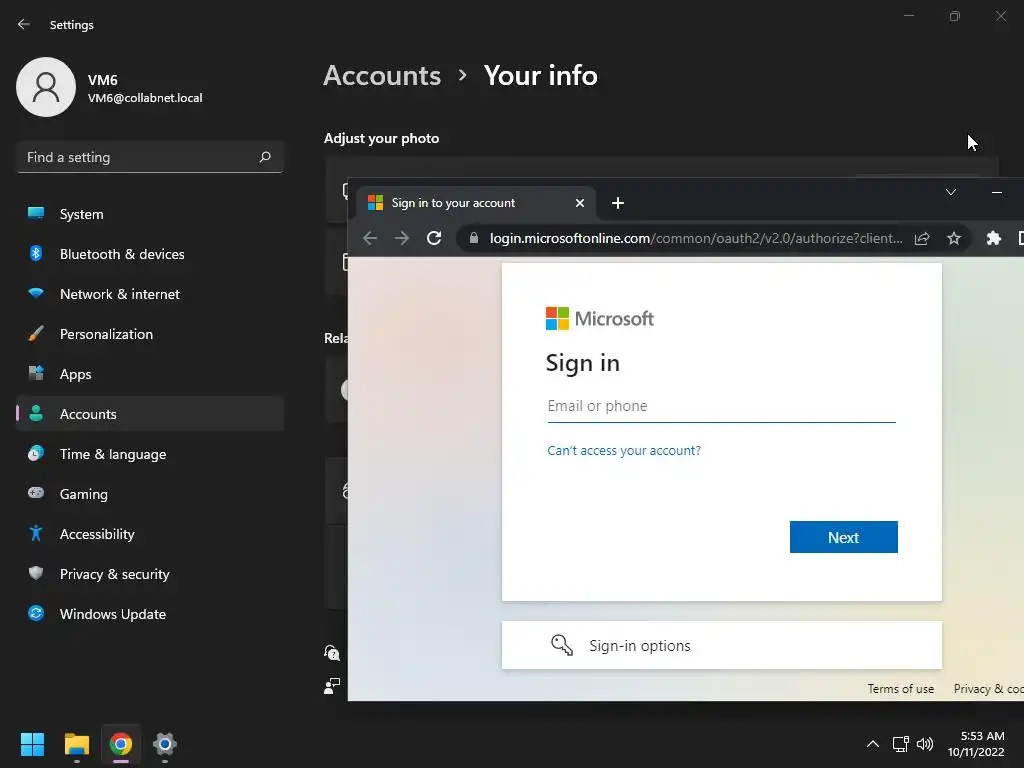Image resolution: width=1024 pixels, height=768 pixels.
Task: Click the search magnifier icon in Settings
Action: tap(264, 157)
